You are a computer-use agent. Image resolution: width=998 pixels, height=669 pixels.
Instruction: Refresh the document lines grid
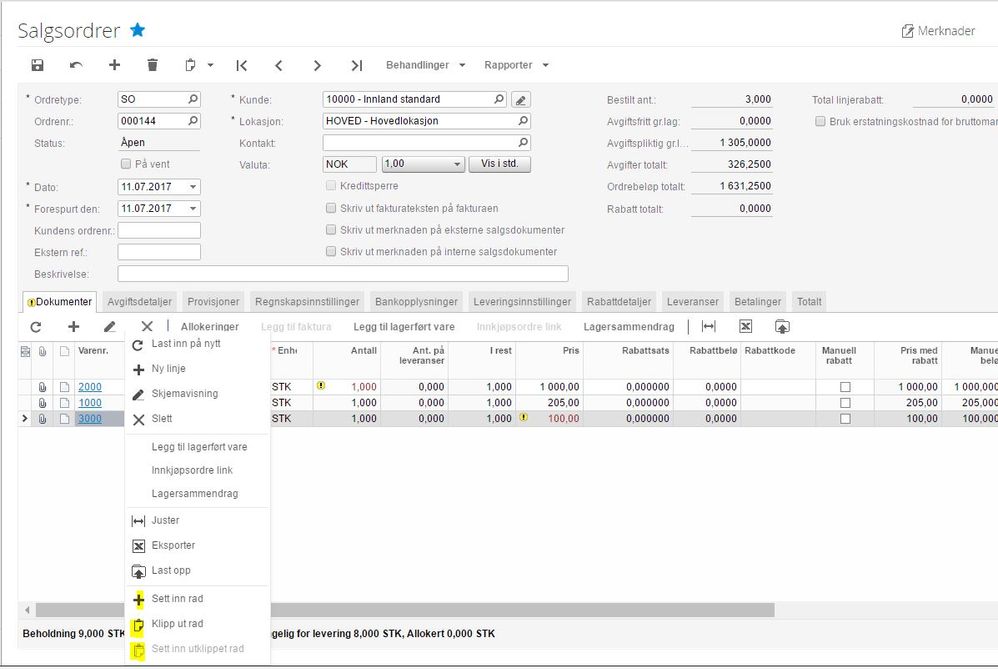36,326
